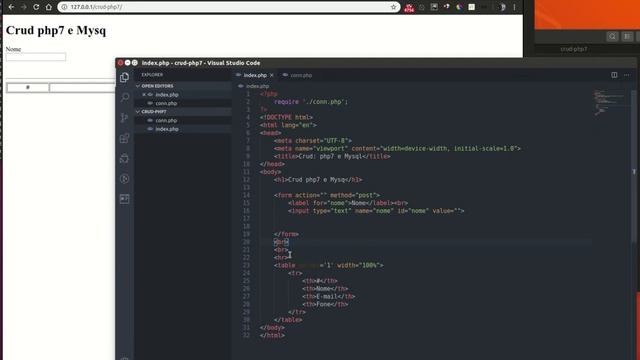640x360 pixels.
Task: Click the closing html tag on line 32
Action: [272, 336]
